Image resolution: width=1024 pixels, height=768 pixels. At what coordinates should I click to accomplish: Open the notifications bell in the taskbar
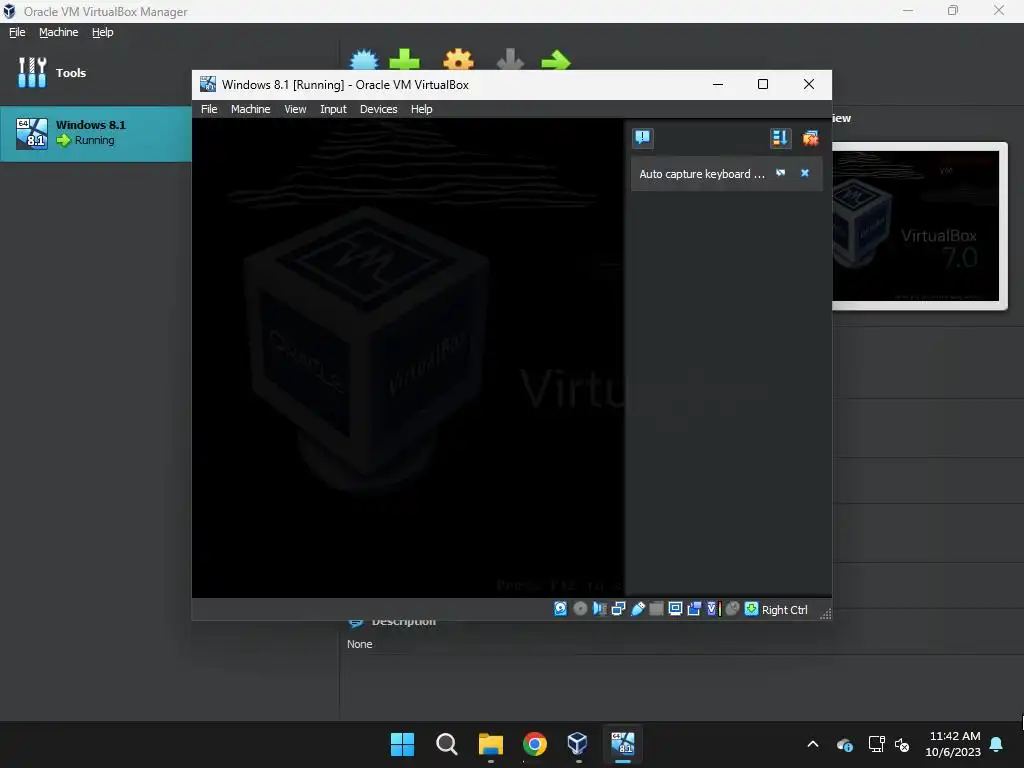tap(997, 744)
